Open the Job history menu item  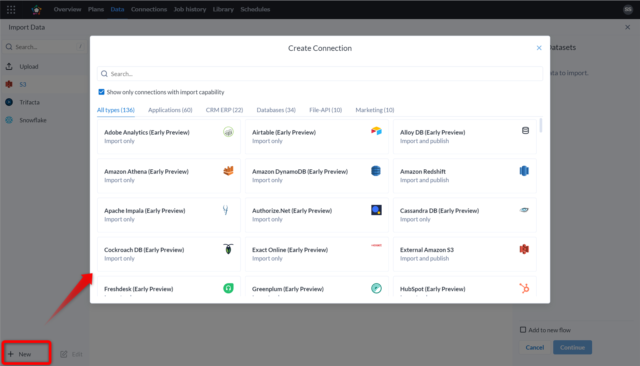[x=190, y=9]
